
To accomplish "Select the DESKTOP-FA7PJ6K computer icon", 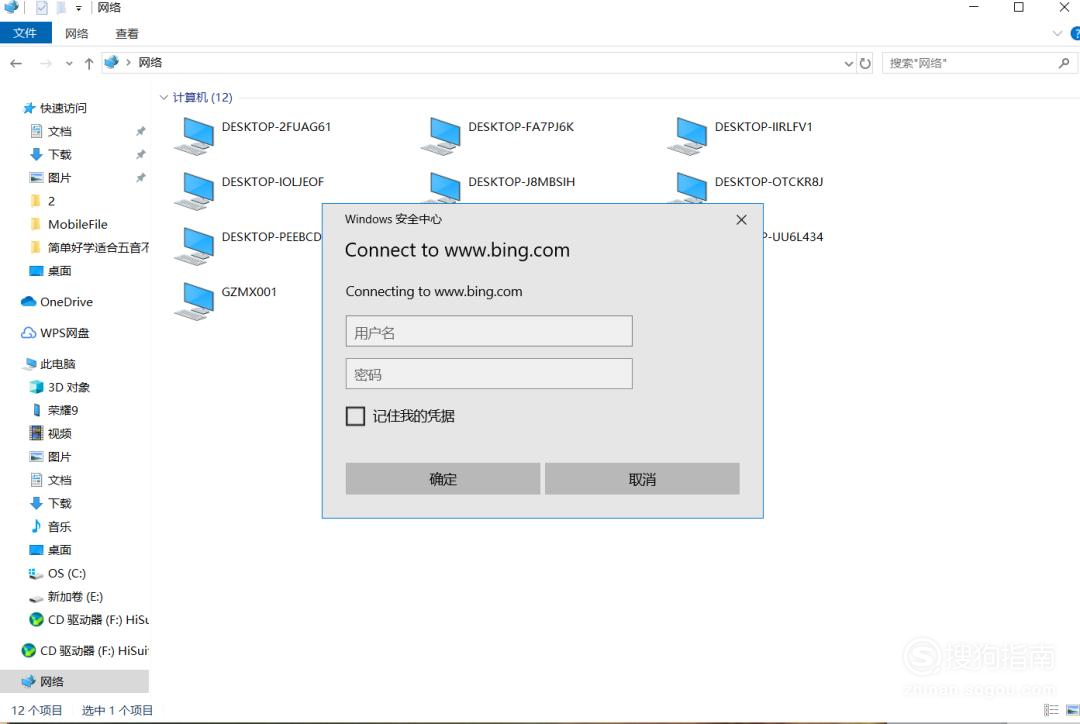I will pos(442,136).
